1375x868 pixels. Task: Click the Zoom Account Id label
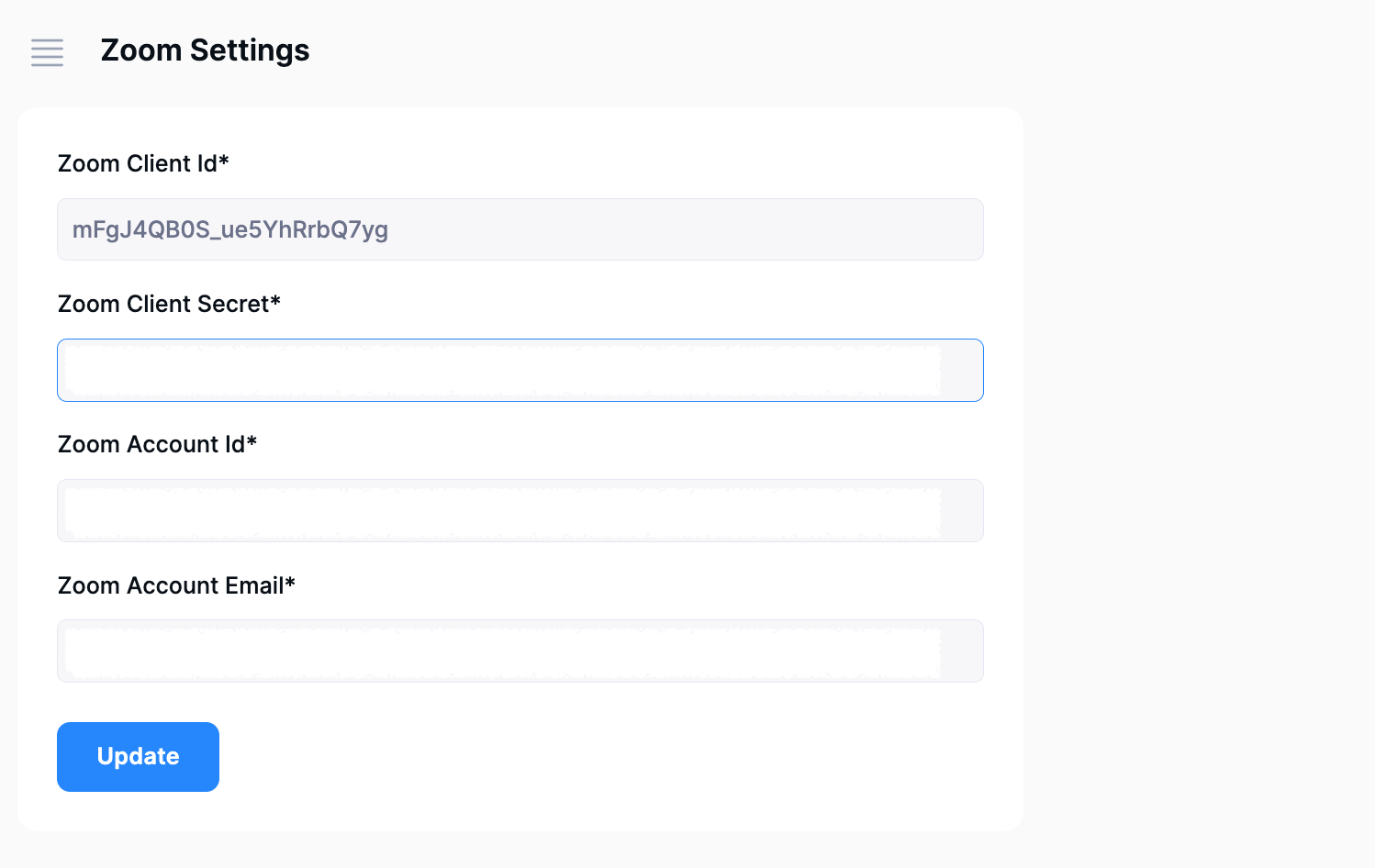pos(151,445)
